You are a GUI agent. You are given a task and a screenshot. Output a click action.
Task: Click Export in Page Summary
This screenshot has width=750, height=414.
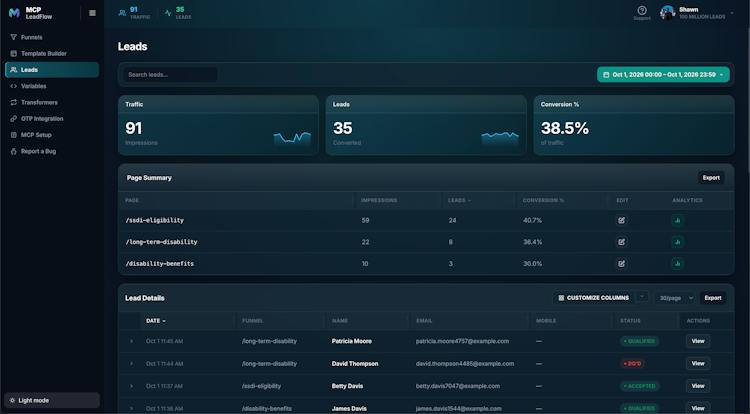click(711, 178)
